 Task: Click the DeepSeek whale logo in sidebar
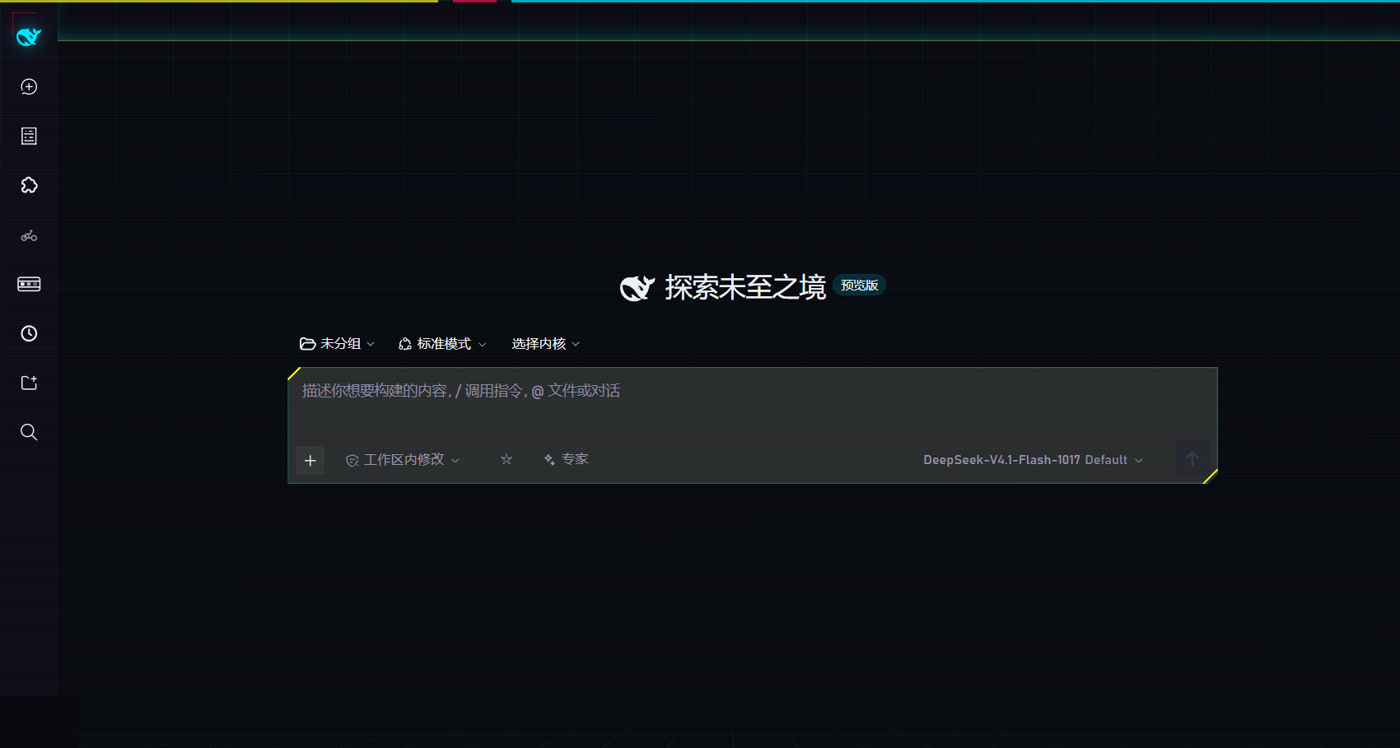(x=29, y=37)
